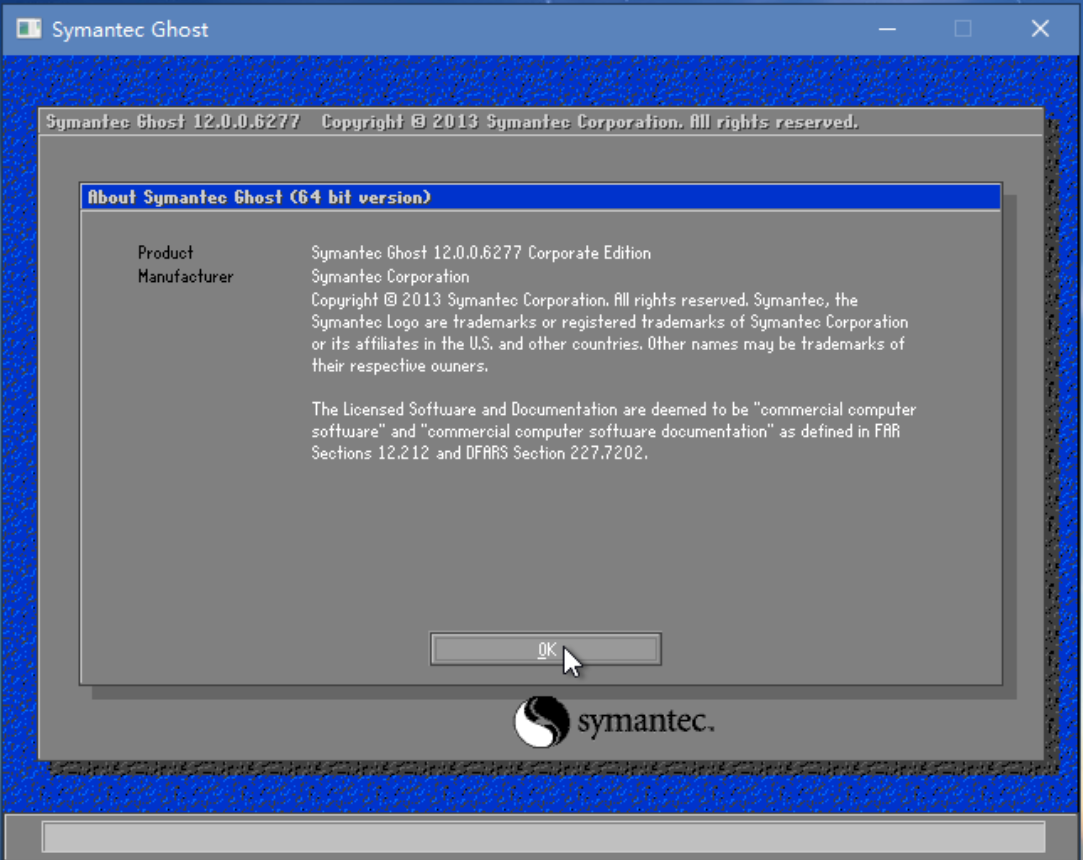This screenshot has height=860, width=1083.
Task: Click the disabled maximize window button
Action: point(963,29)
